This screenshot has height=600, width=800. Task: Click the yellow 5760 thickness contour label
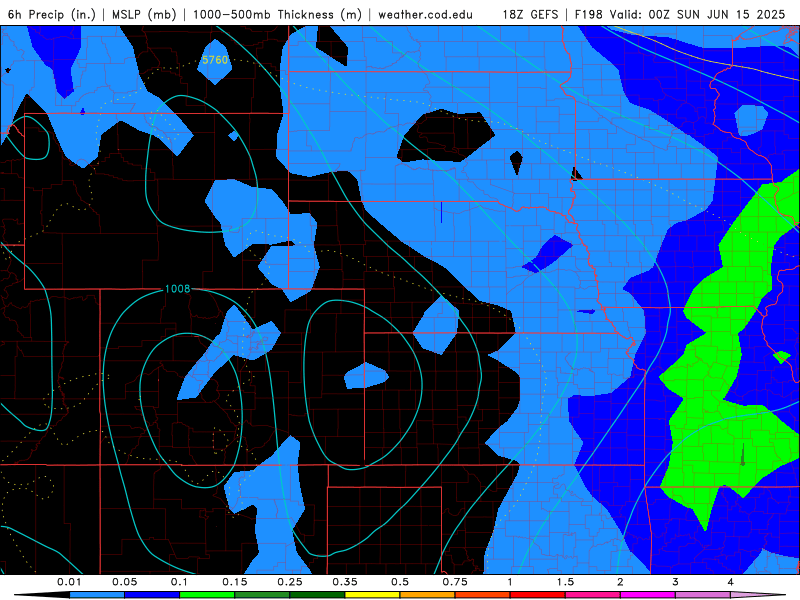coord(215,60)
